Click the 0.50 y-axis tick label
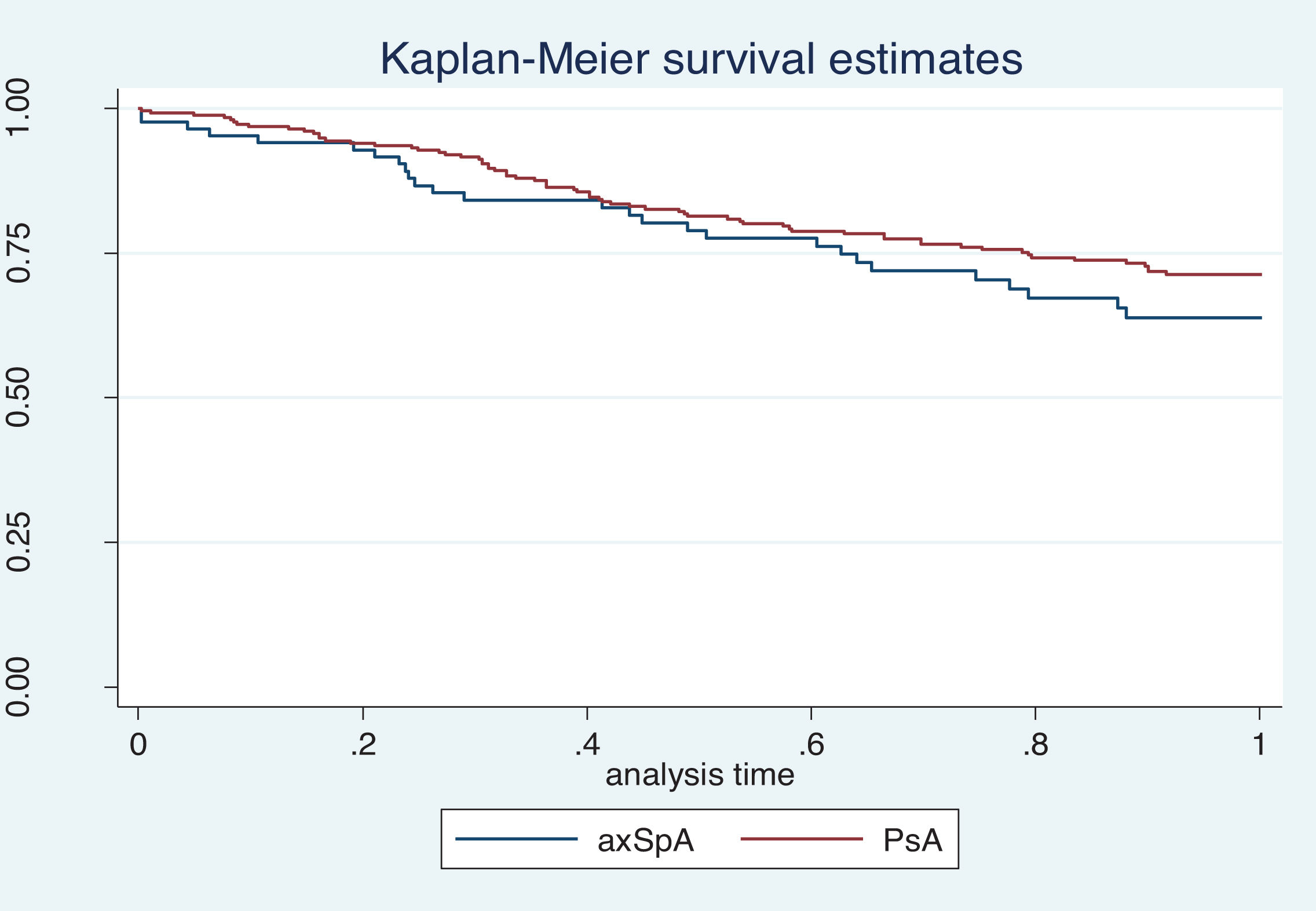Viewport: 1316px width, 911px height. 19,397
